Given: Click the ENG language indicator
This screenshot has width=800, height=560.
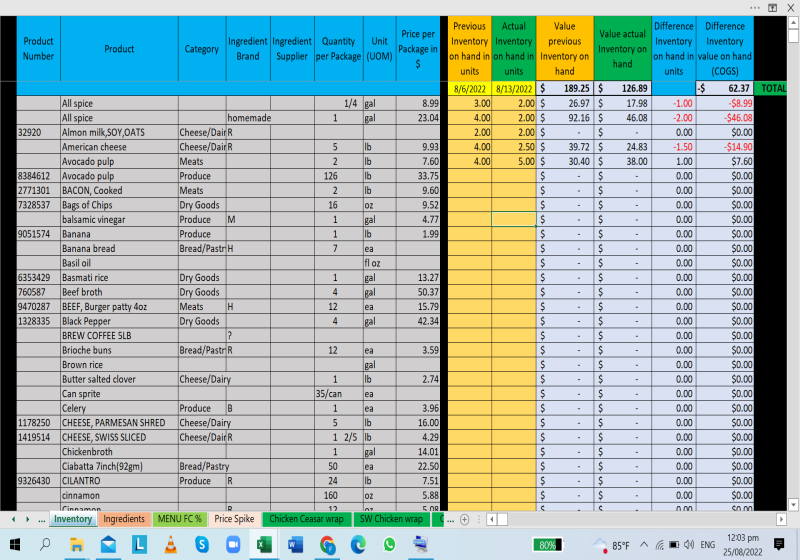Looking at the screenshot, I should coord(708,545).
